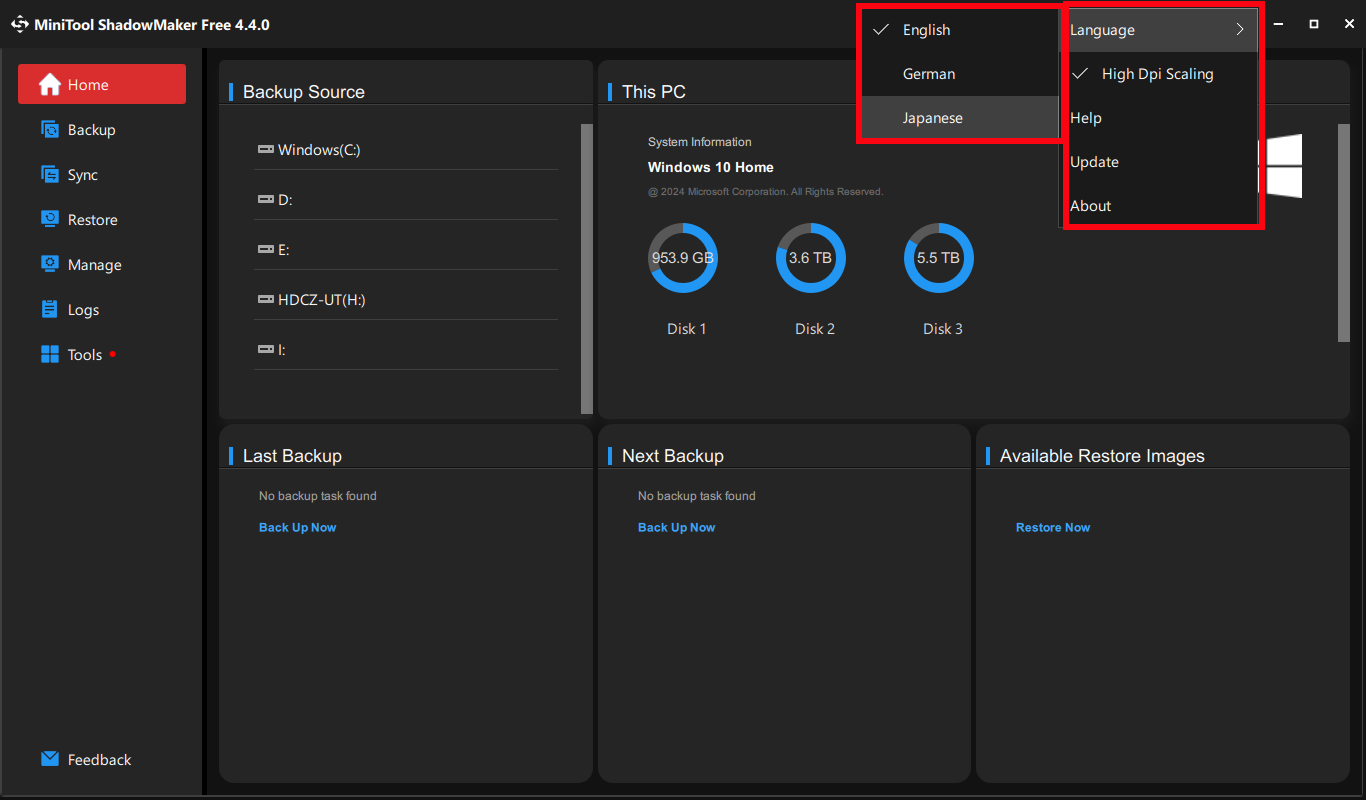Viewport: 1366px width, 800px height.
Task: Click the Disk 2 usage ring
Action: pos(811,258)
